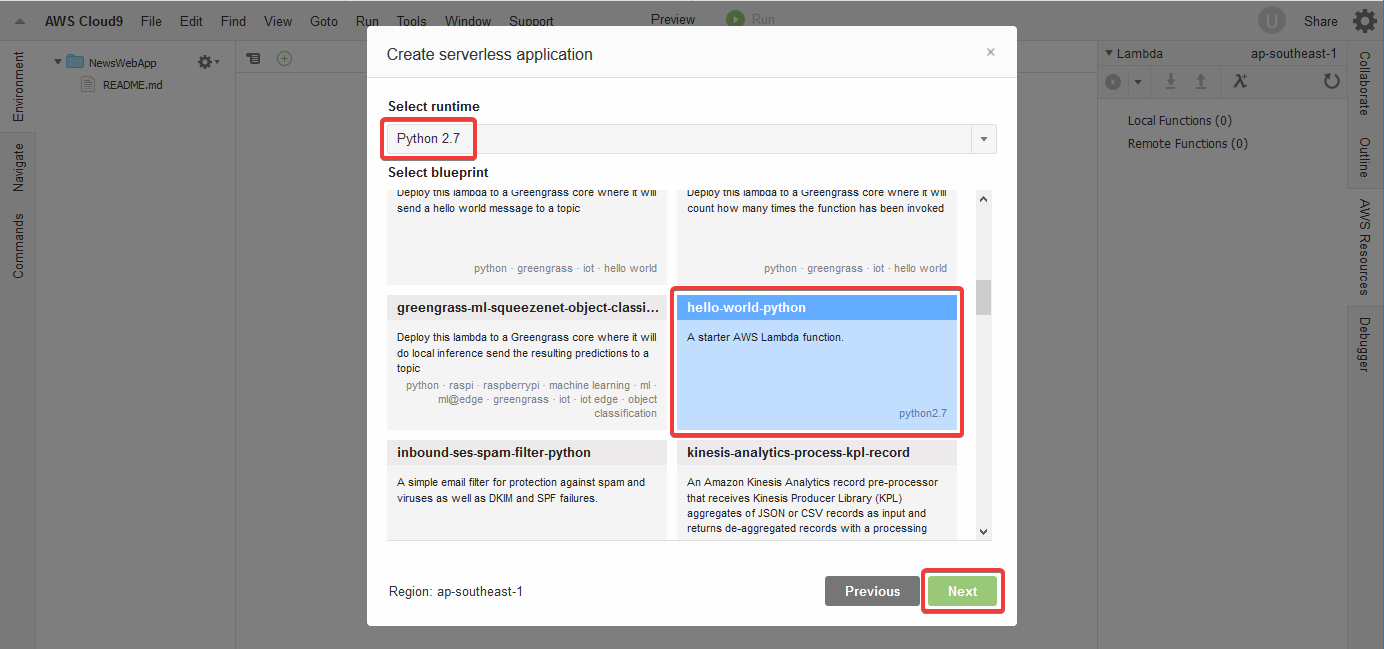1384x649 pixels.
Task: Click the Share button
Action: (x=1320, y=21)
